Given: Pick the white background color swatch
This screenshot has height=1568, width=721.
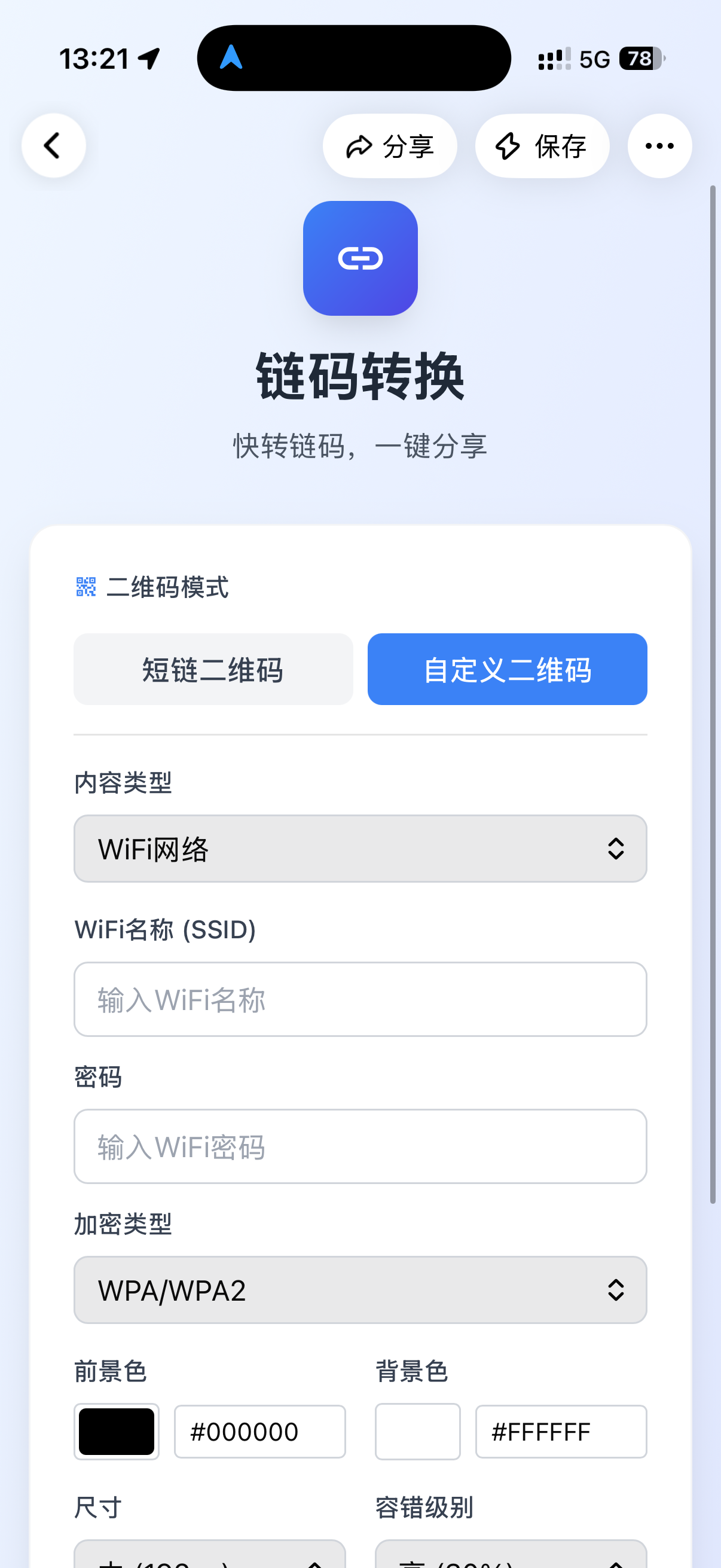Looking at the screenshot, I should (x=417, y=1431).
